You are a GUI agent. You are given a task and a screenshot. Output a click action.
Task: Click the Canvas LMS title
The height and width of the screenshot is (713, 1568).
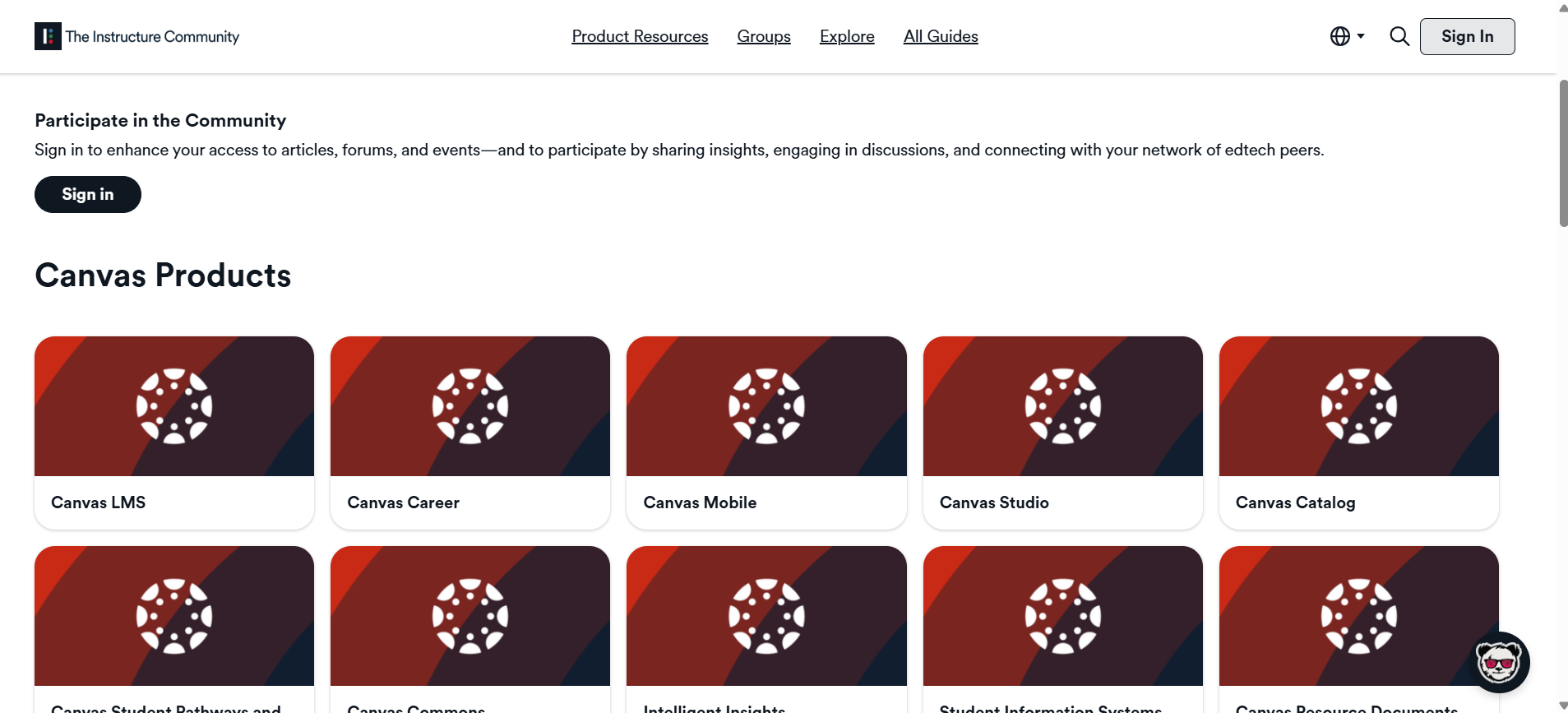(99, 502)
